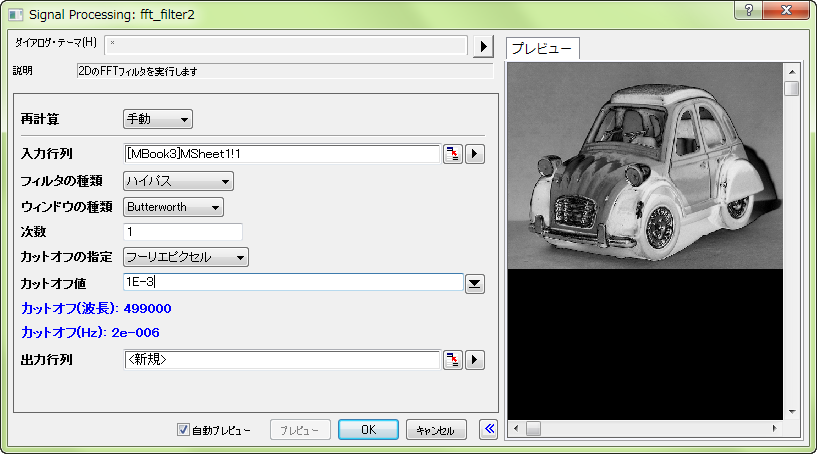
Task: Click the disabled プレビュー button
Action: point(300,430)
